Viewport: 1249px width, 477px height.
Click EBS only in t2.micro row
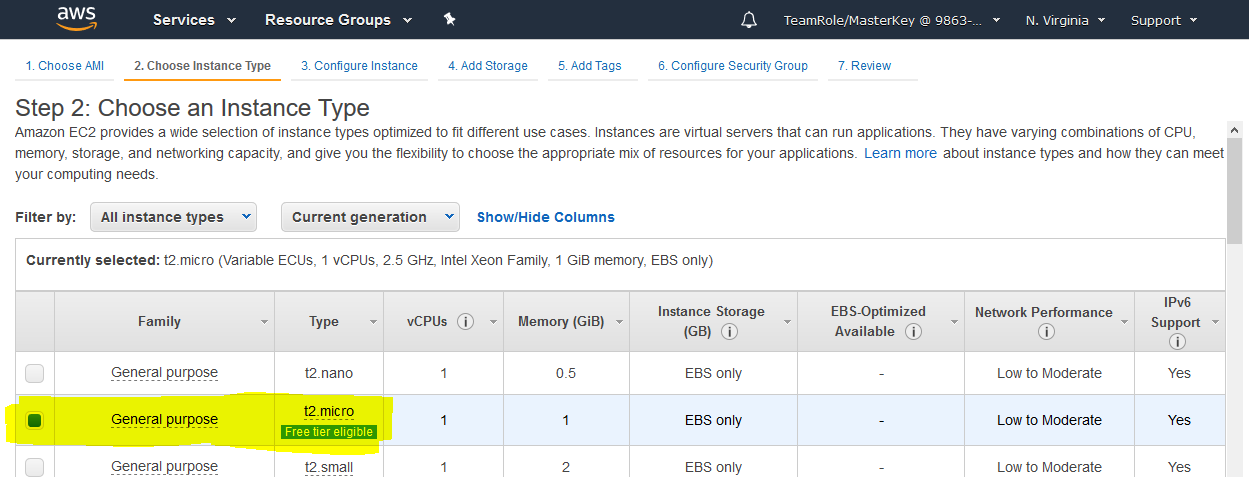pos(713,420)
